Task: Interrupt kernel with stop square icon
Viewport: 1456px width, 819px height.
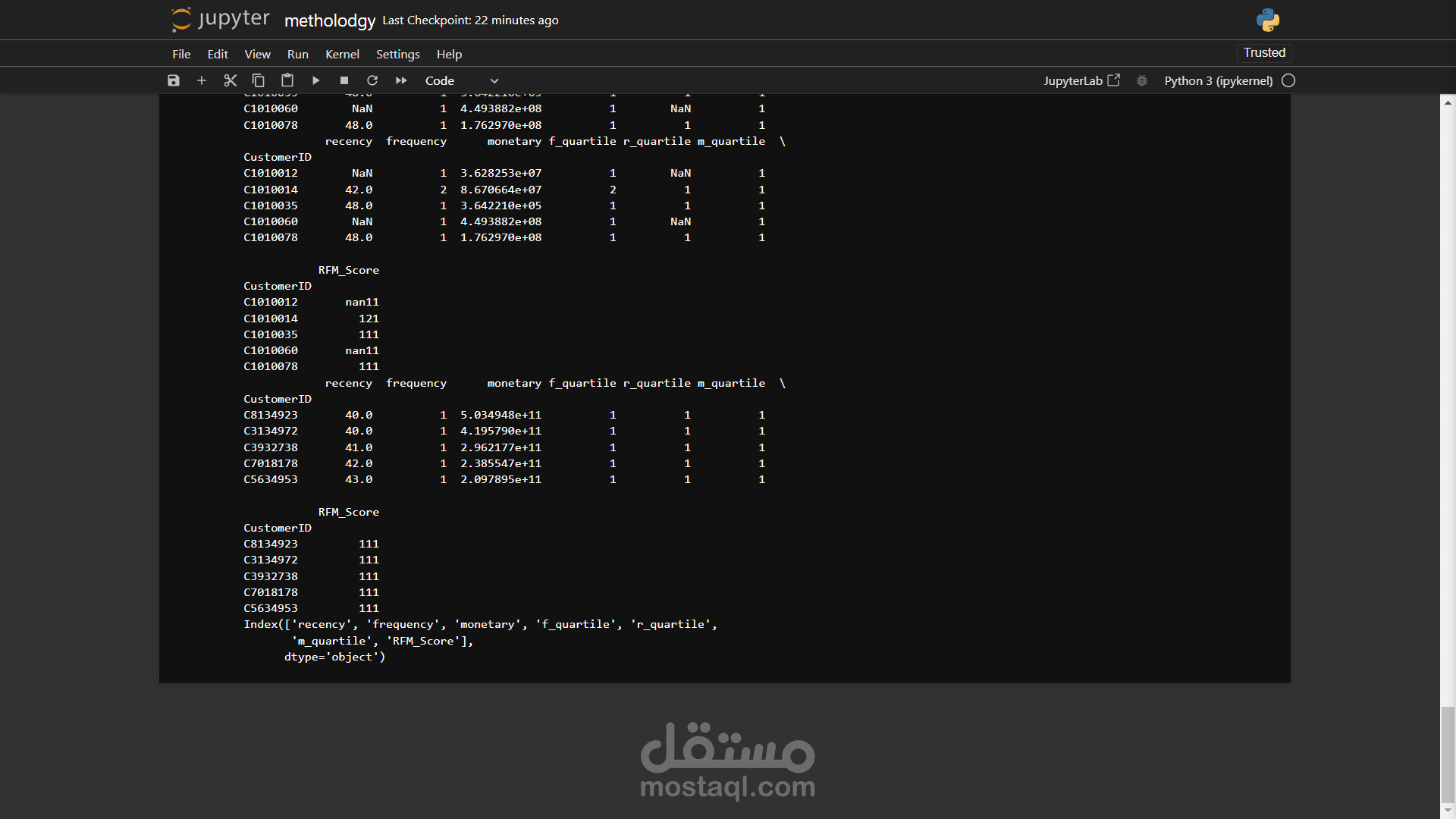Action: 344,80
